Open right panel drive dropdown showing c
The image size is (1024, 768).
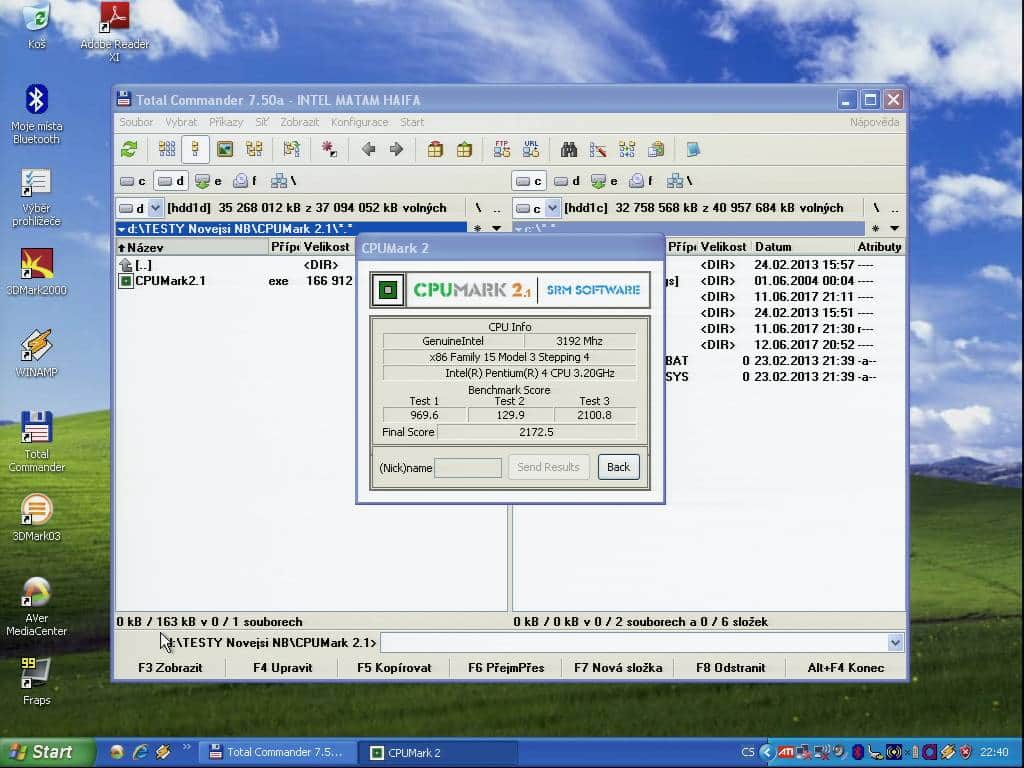(x=537, y=208)
